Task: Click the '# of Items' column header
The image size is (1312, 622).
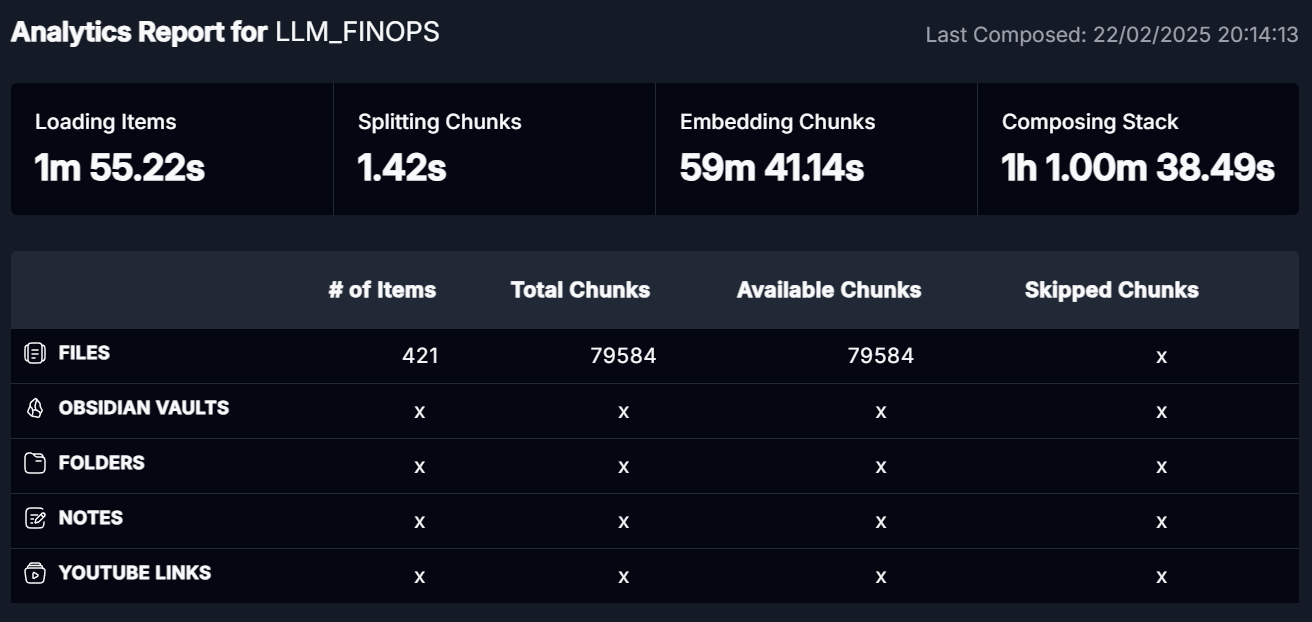Action: [382, 290]
